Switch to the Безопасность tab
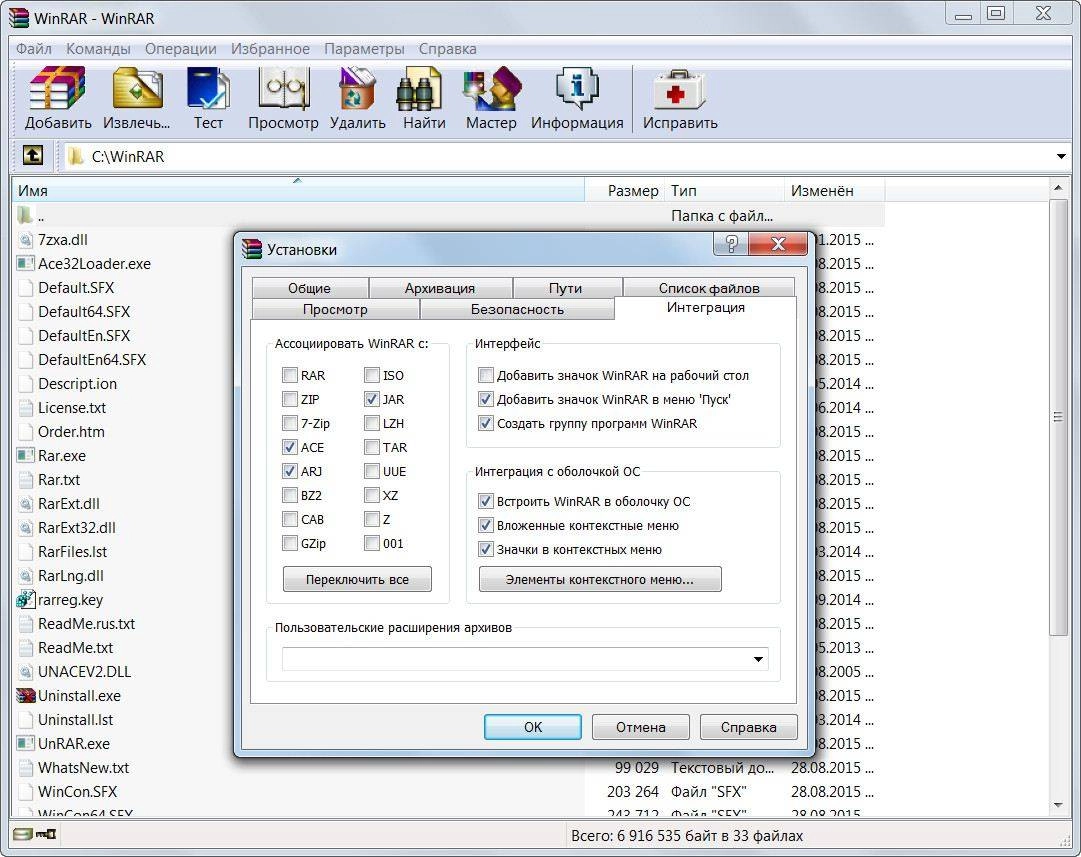This screenshot has height=857, width=1081. click(517, 309)
